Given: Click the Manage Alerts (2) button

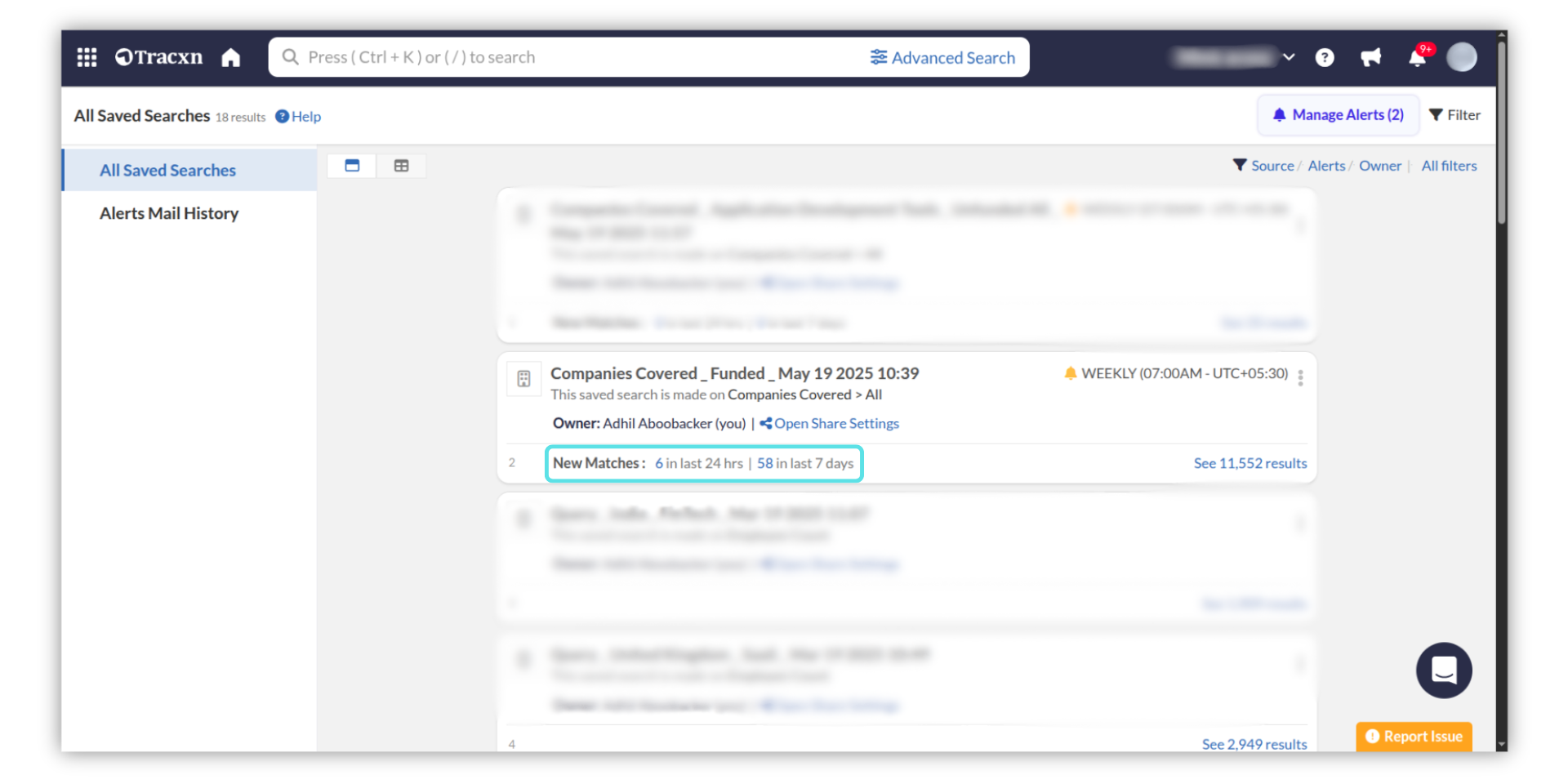Looking at the screenshot, I should (x=1338, y=115).
